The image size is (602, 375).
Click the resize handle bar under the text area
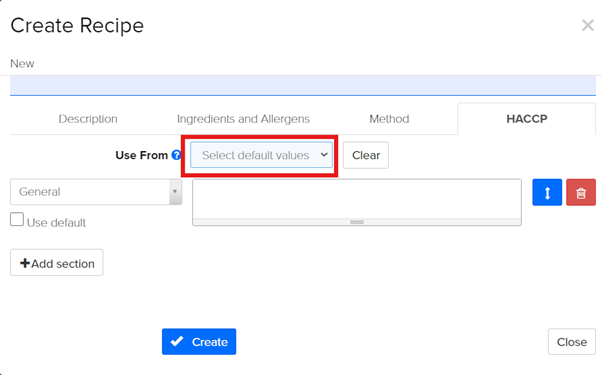point(357,222)
